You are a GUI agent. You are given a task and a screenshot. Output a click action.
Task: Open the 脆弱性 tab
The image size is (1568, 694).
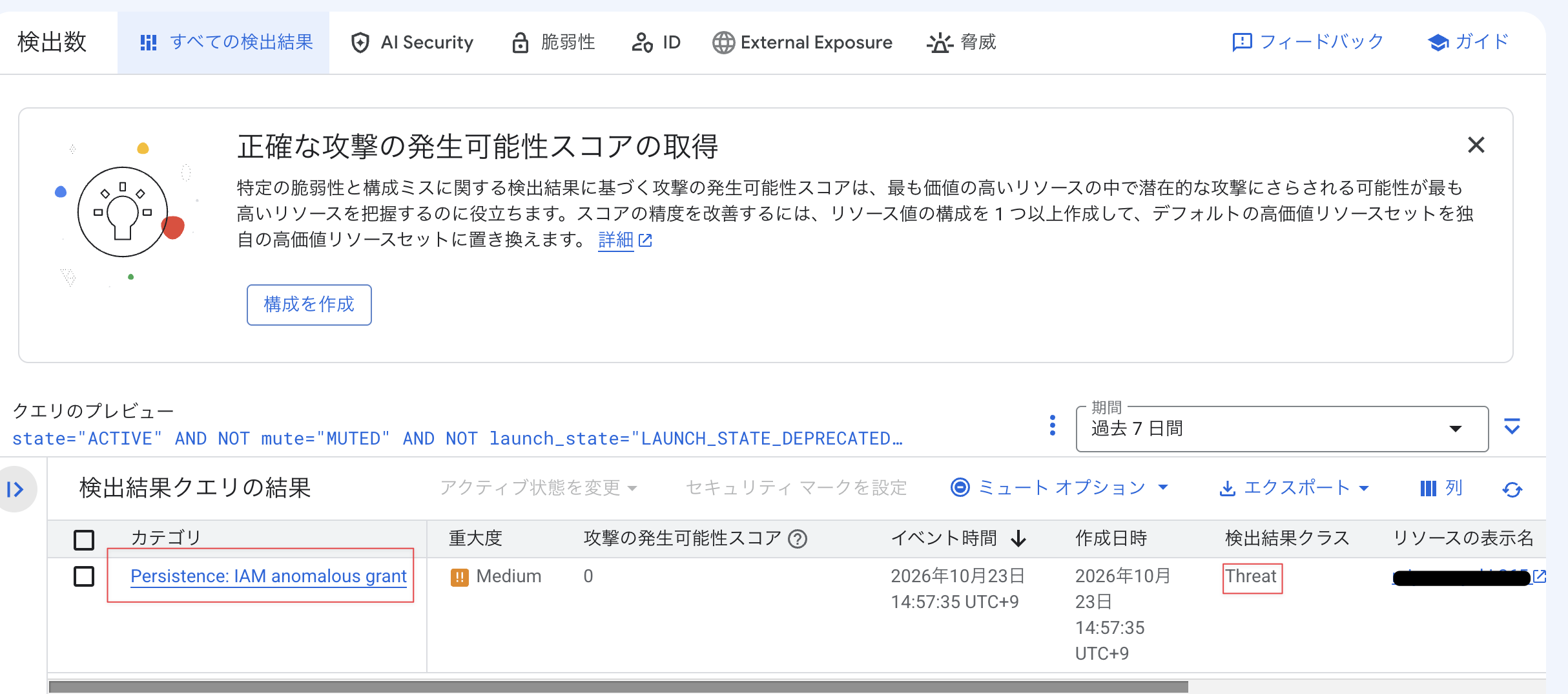tap(553, 43)
